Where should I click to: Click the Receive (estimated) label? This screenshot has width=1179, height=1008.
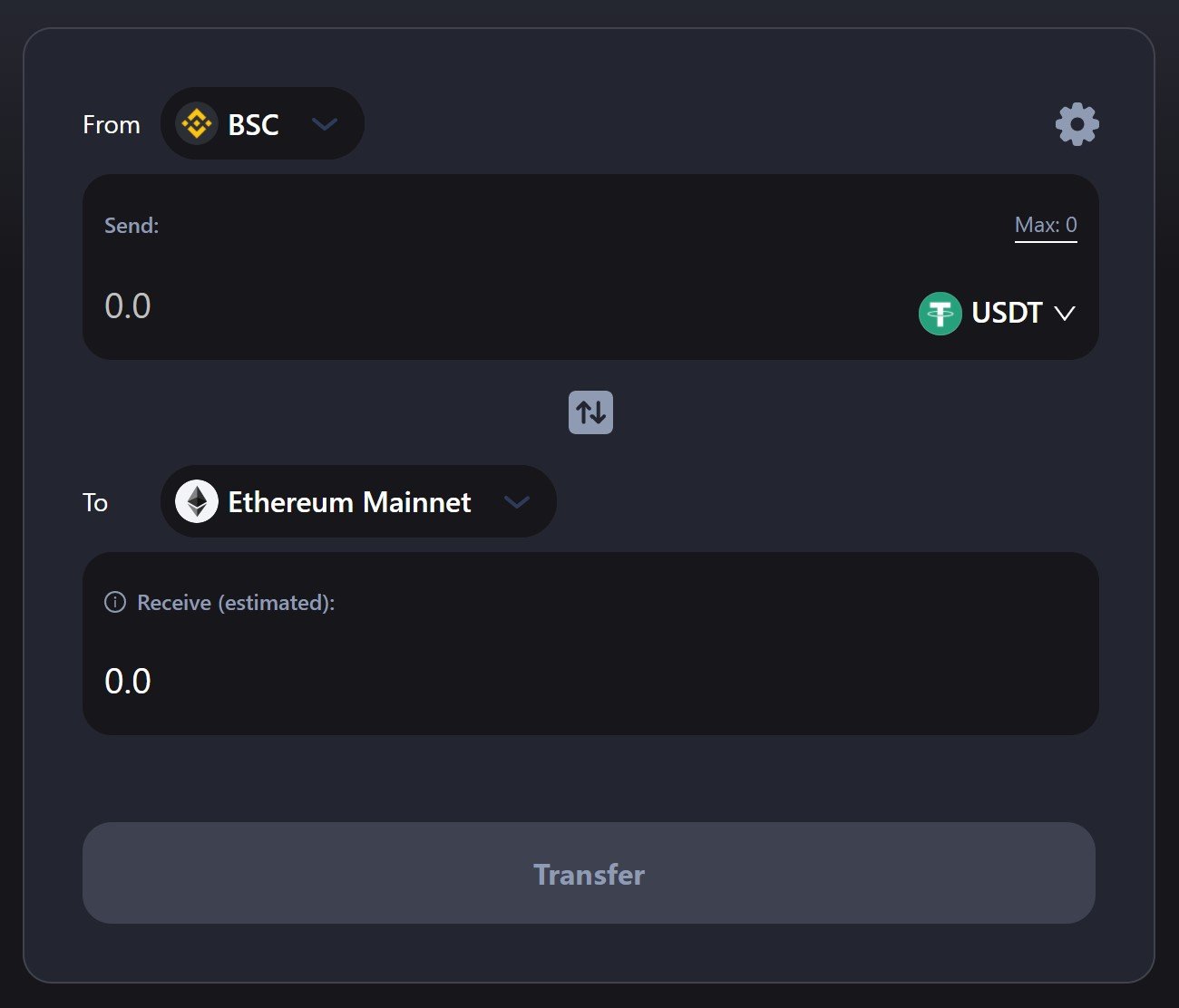pyautogui.click(x=236, y=603)
